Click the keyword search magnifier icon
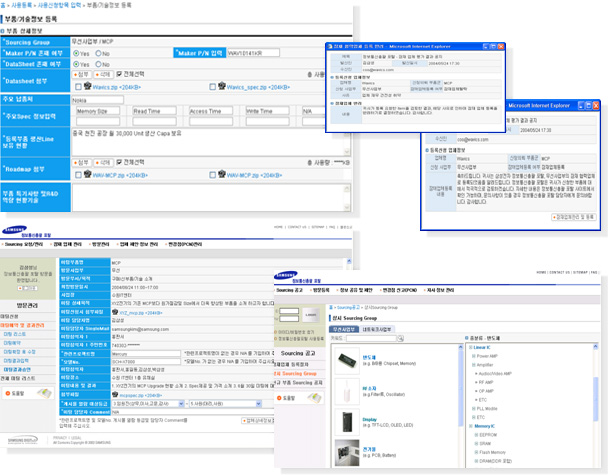The width and height of the screenshot is (608, 475). [x=400, y=339]
